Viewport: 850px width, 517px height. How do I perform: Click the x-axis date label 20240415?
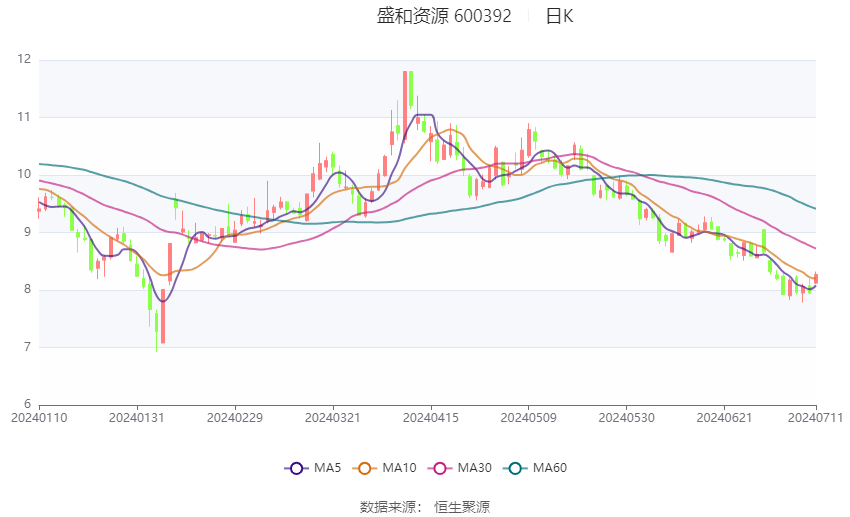[x=430, y=418]
